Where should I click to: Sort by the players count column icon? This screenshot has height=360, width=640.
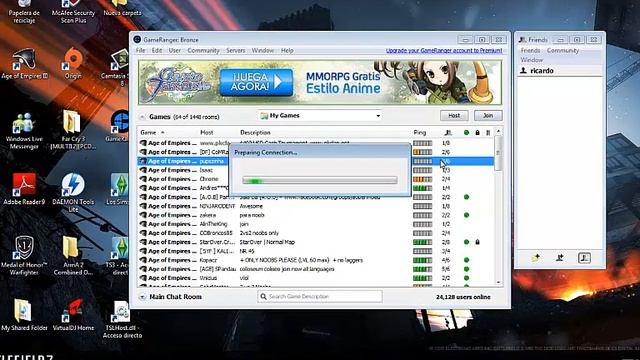click(x=448, y=133)
